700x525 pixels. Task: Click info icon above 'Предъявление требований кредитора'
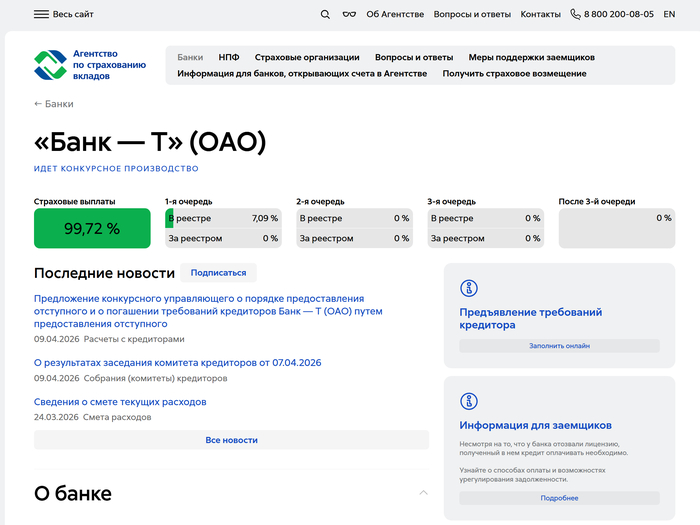tap(469, 288)
